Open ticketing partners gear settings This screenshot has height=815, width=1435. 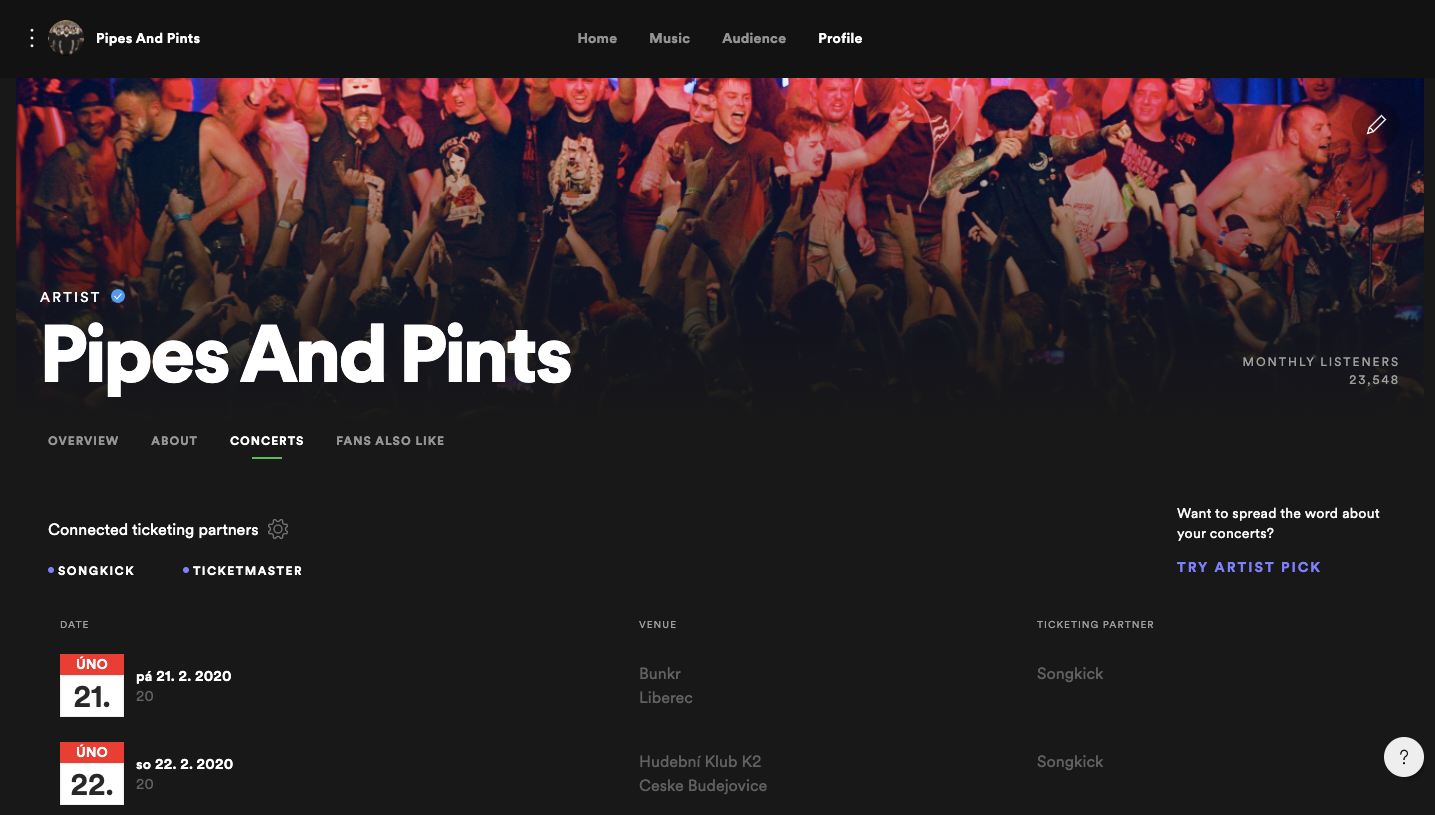(x=278, y=529)
